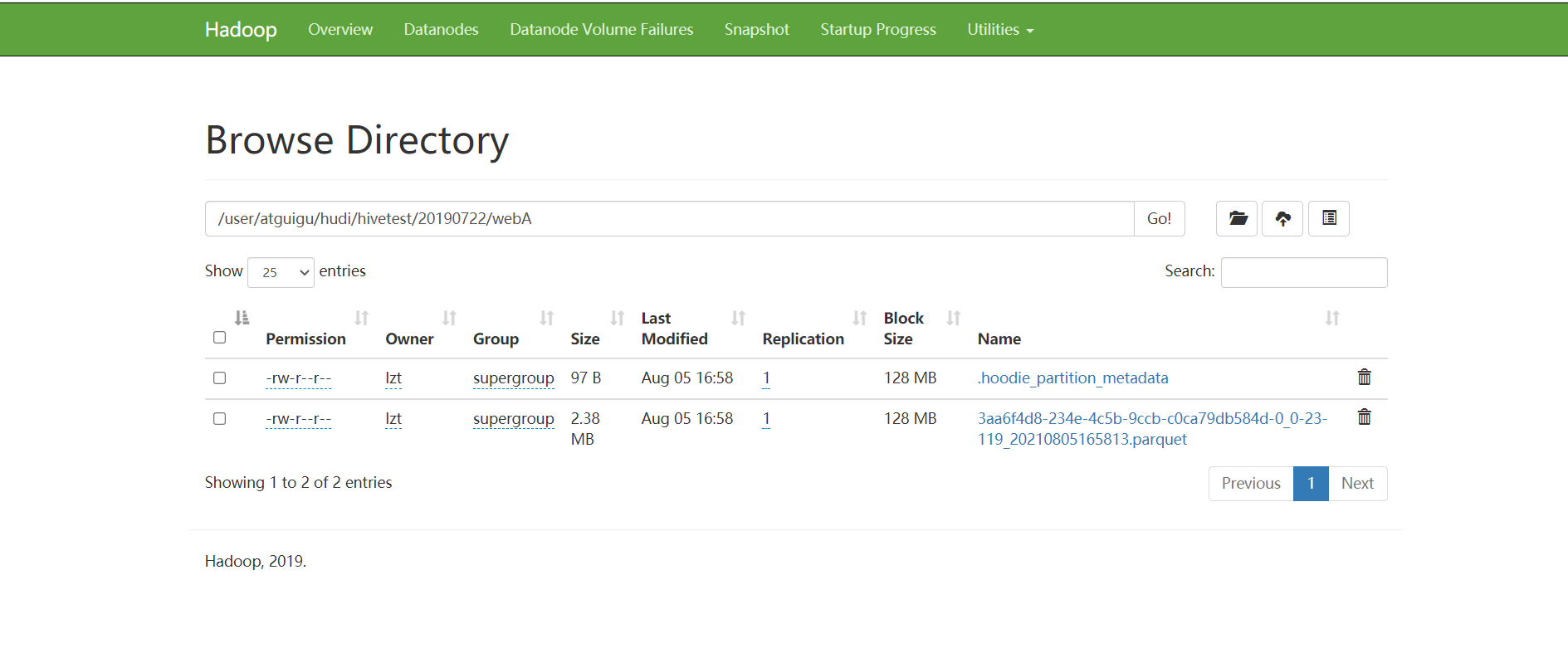This screenshot has width=1568, height=648.
Task: Open the parent directory folder icon
Action: 1237,218
